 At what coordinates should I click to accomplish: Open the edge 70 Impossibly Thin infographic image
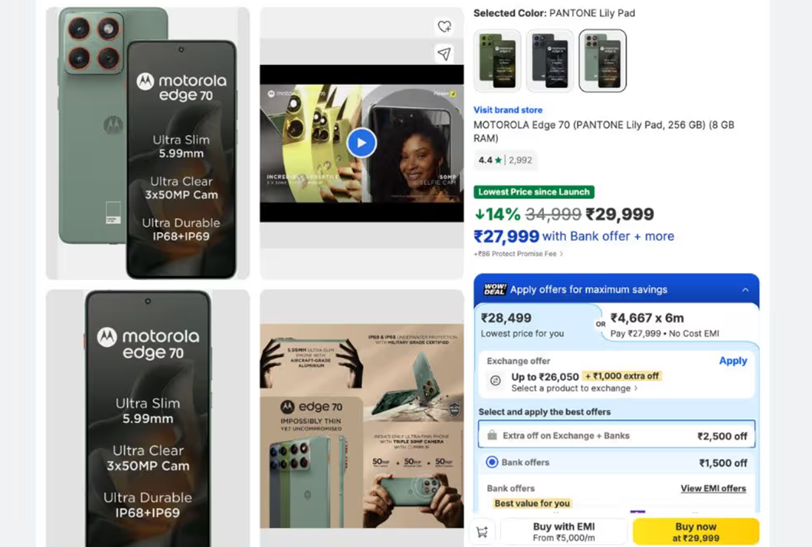click(361, 418)
